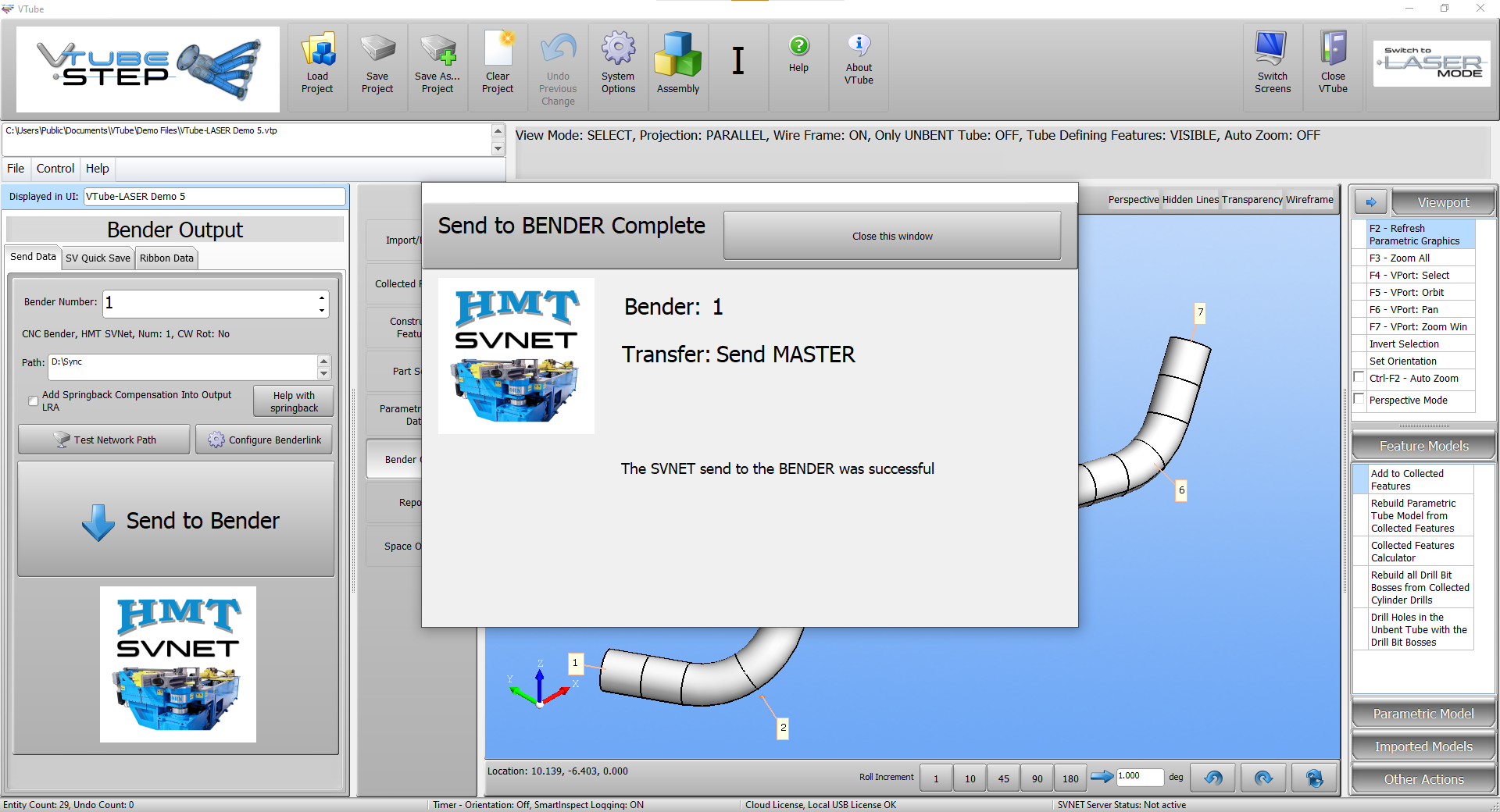1500x812 pixels.
Task: Switch to LASER mode
Action: 1432,63
